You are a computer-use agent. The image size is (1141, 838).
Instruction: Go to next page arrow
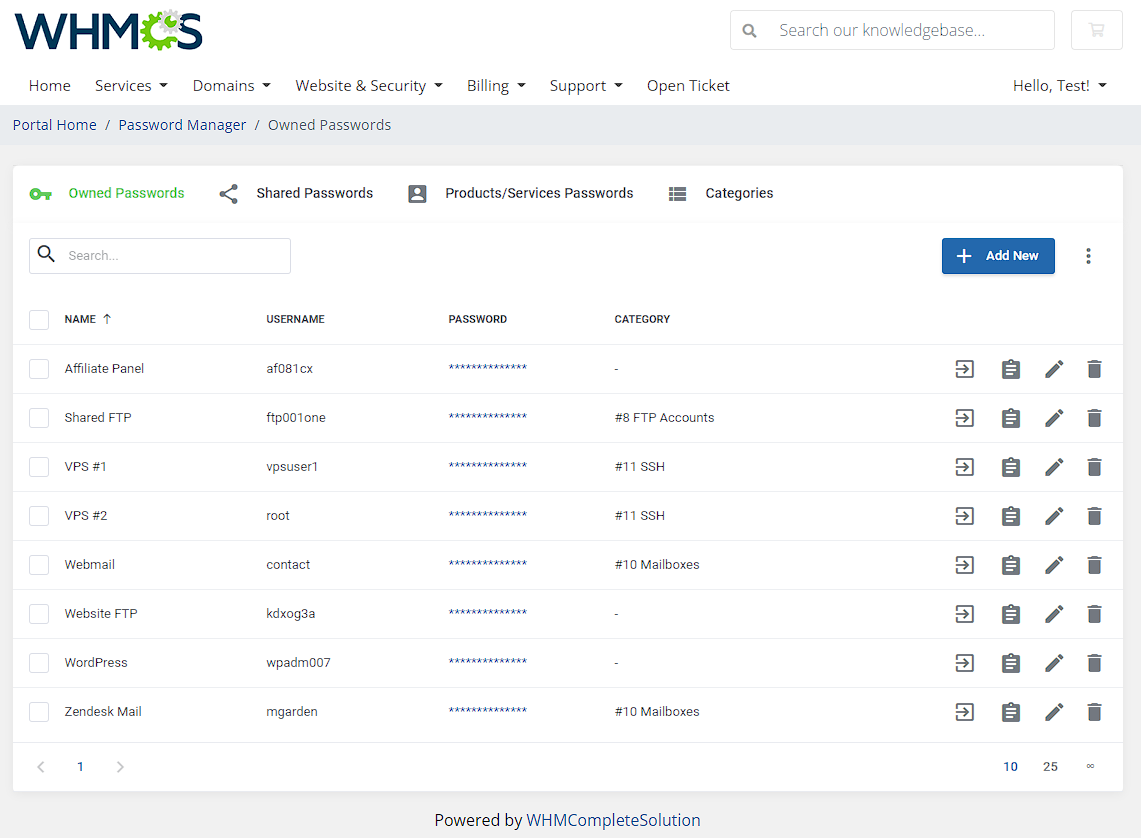tap(120, 767)
